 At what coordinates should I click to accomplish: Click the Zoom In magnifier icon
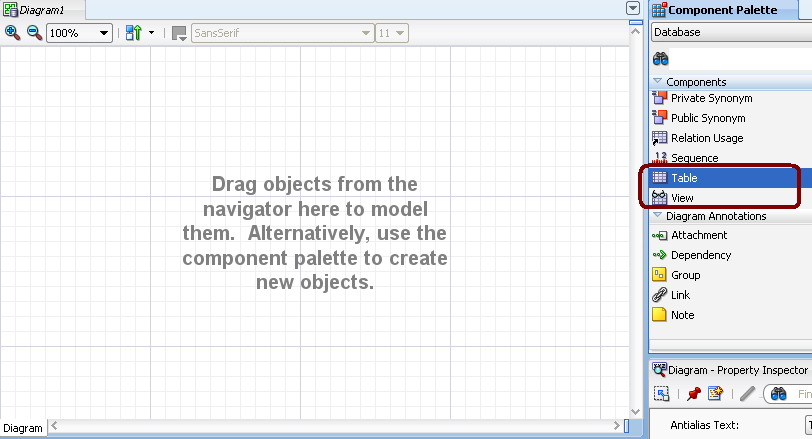point(13,33)
